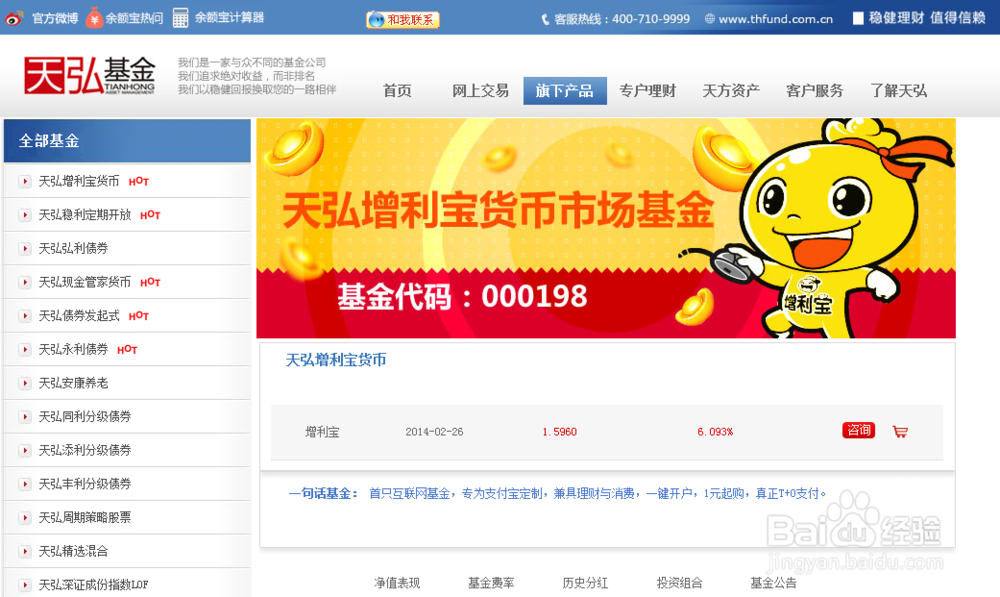1000x597 pixels.
Task: Expand arrow beside 天弘现金管家货币
Action: (24, 283)
